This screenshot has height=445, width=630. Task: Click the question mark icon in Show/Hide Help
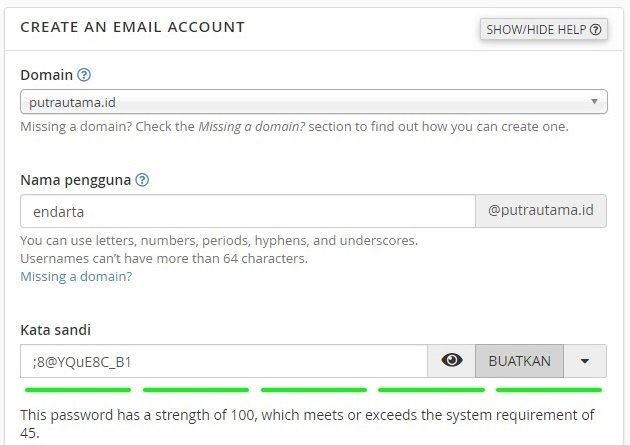point(596,29)
